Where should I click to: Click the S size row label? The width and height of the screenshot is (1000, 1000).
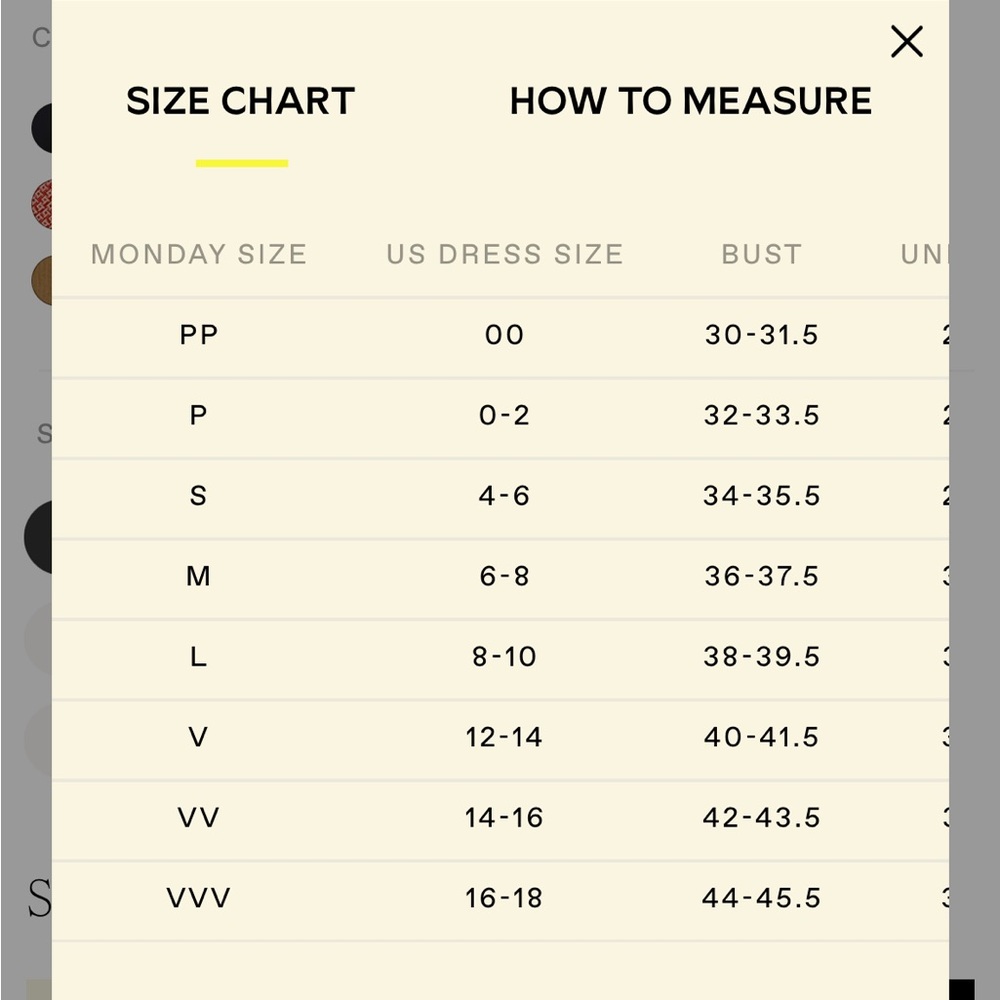coord(198,496)
